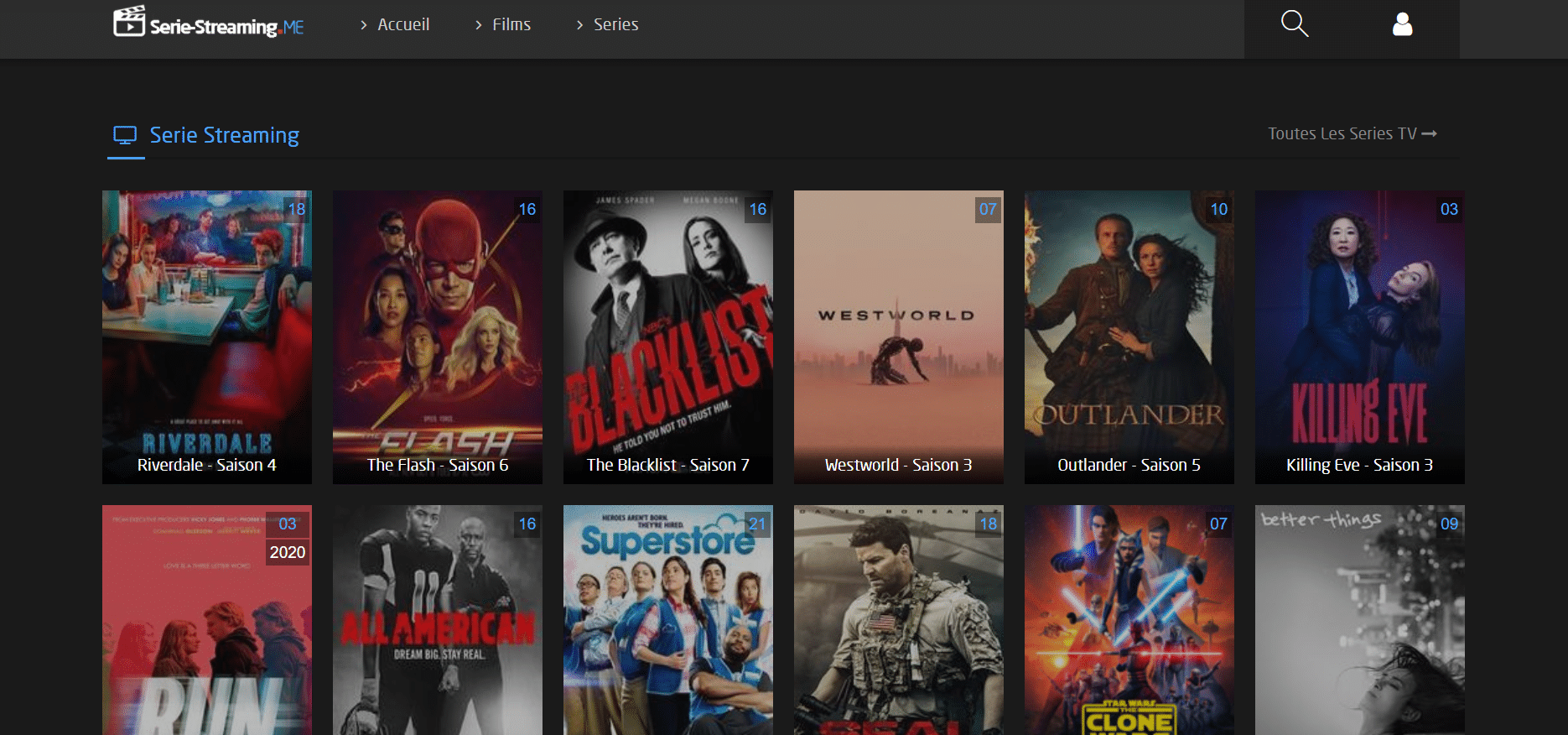Click the 2020 year badge on Run

[288, 552]
